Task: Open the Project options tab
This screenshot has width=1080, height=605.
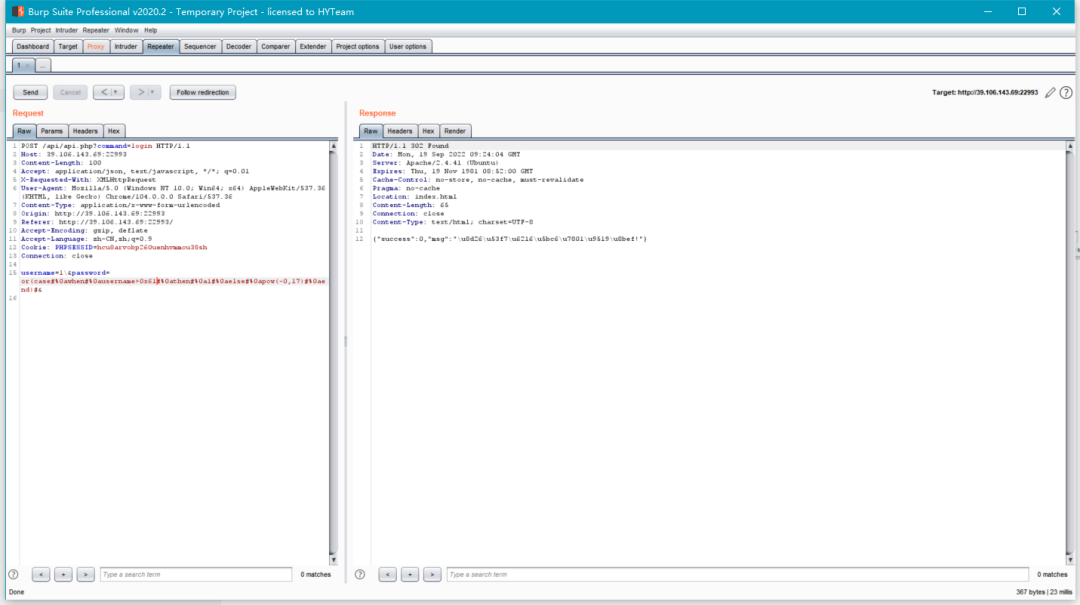Action: tap(357, 47)
